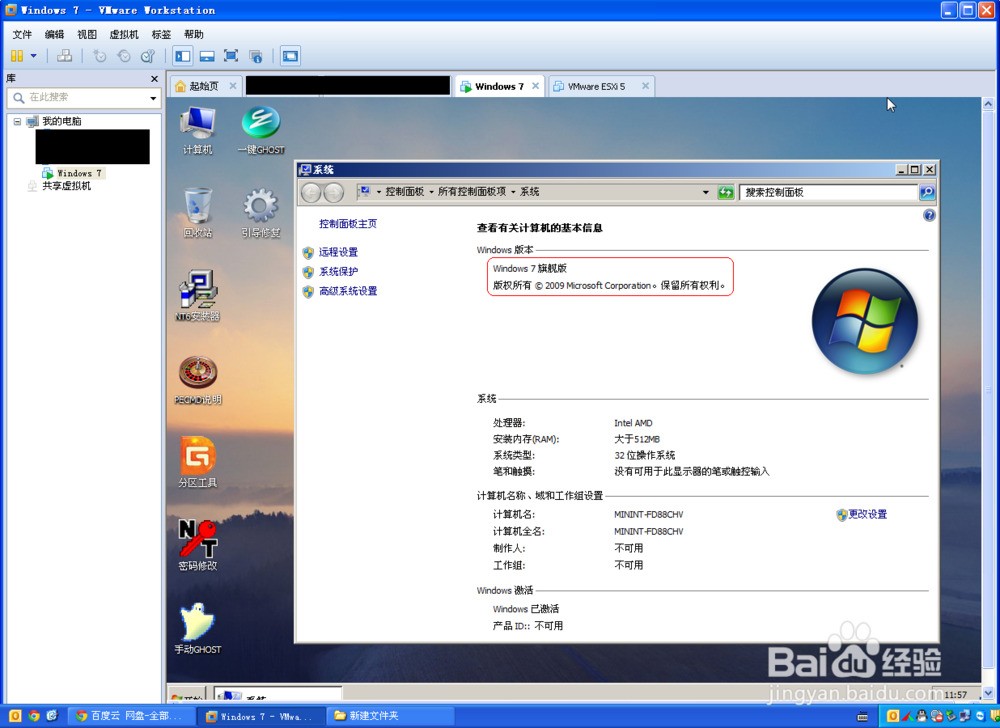Close the 库 library panel

click(x=154, y=78)
